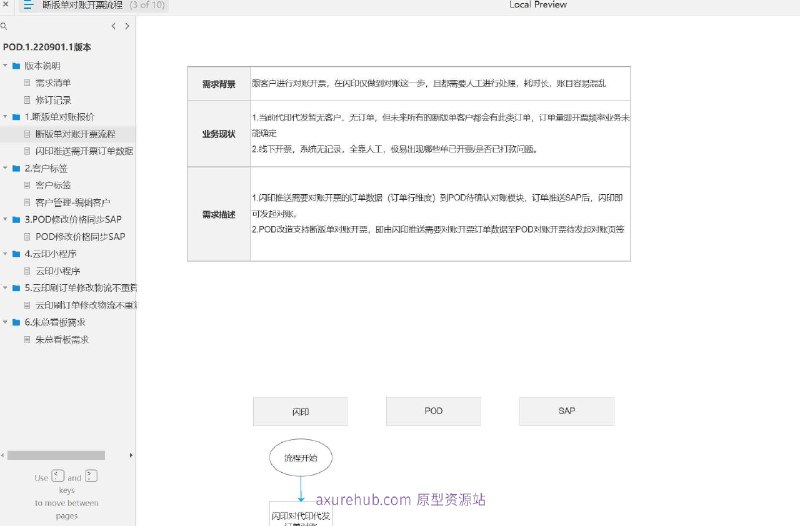The width and height of the screenshot is (800, 526).
Task: Click the SAP swimlane box
Action: coord(566,411)
